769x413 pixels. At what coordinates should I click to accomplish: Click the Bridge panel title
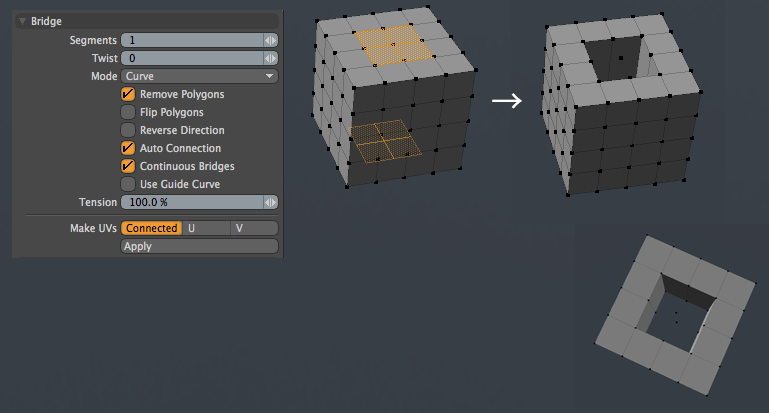[46, 21]
